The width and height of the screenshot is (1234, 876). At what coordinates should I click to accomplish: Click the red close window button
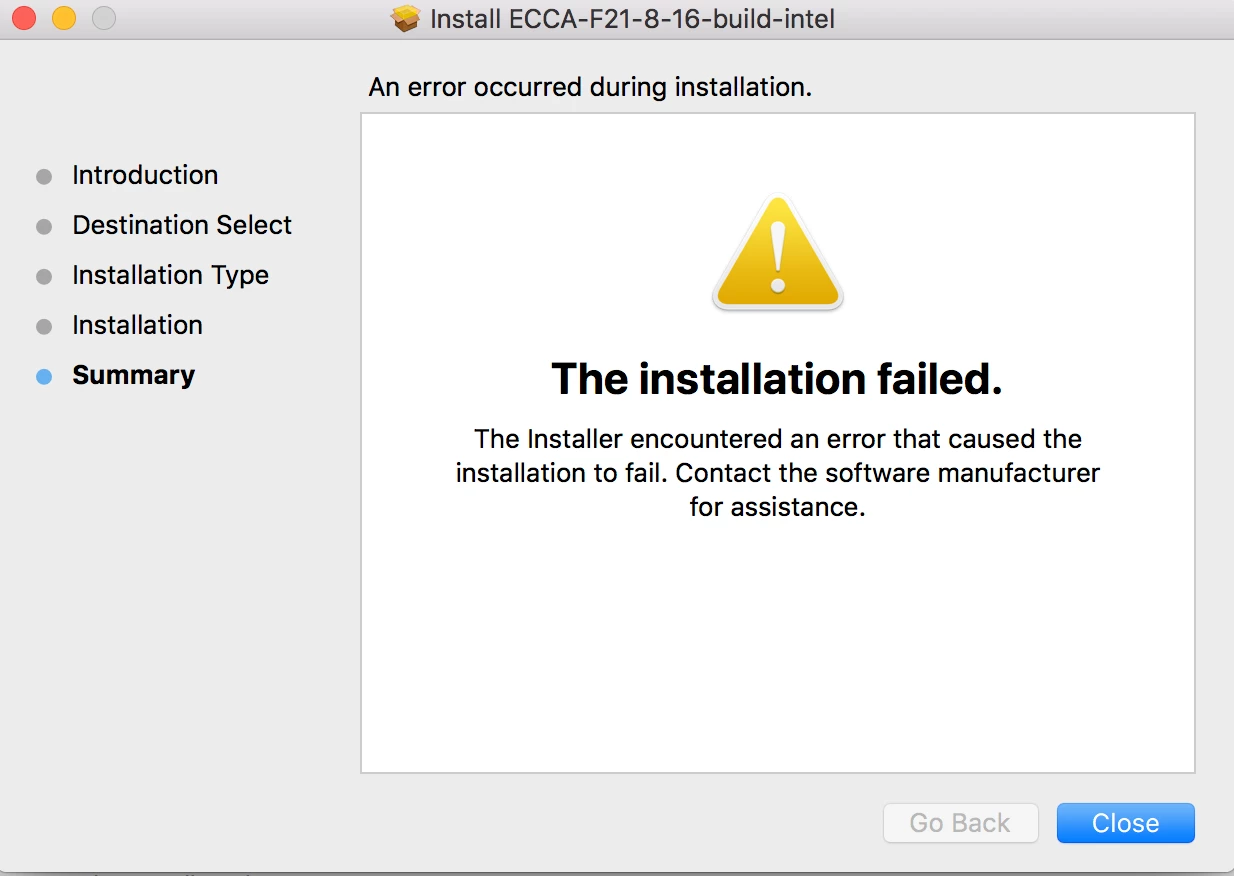pos(24,18)
